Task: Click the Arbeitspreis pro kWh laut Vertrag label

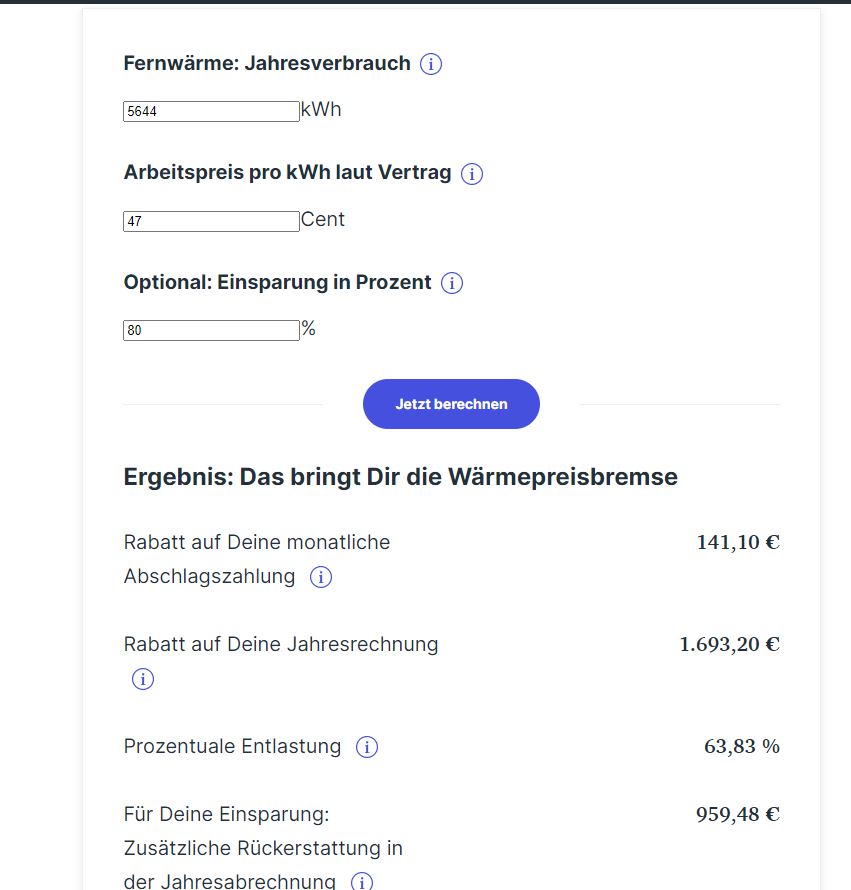Action: [x=288, y=172]
